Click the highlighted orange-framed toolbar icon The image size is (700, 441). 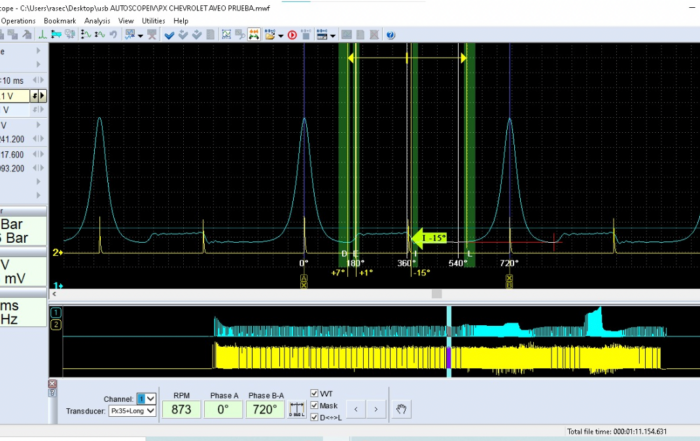tap(254, 34)
